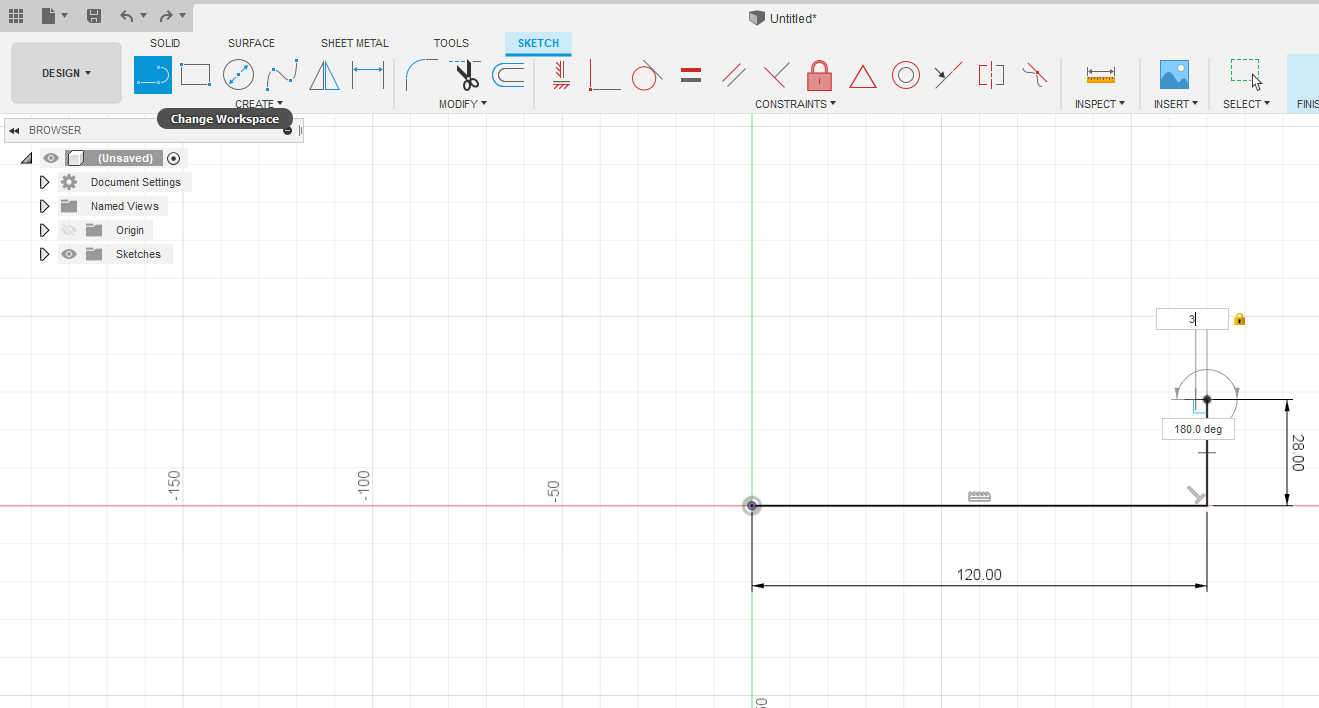Click the line length input field

click(x=1191, y=319)
